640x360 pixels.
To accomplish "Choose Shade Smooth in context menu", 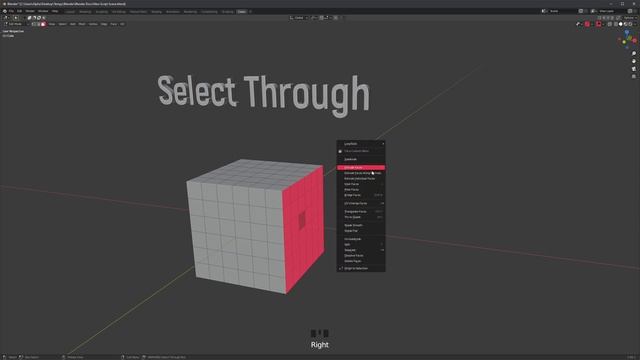I will coord(361,225).
